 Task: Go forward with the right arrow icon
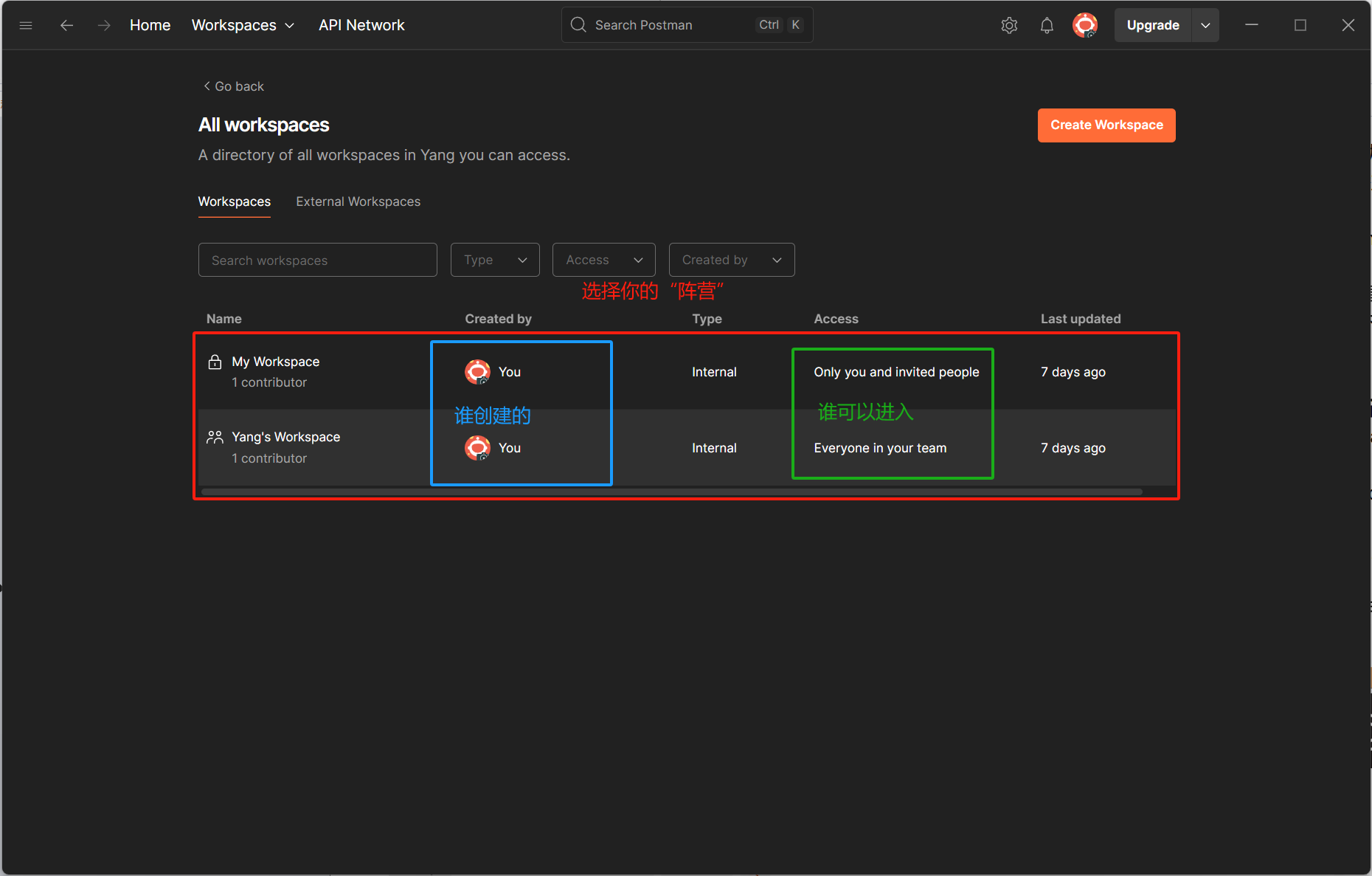(x=104, y=25)
